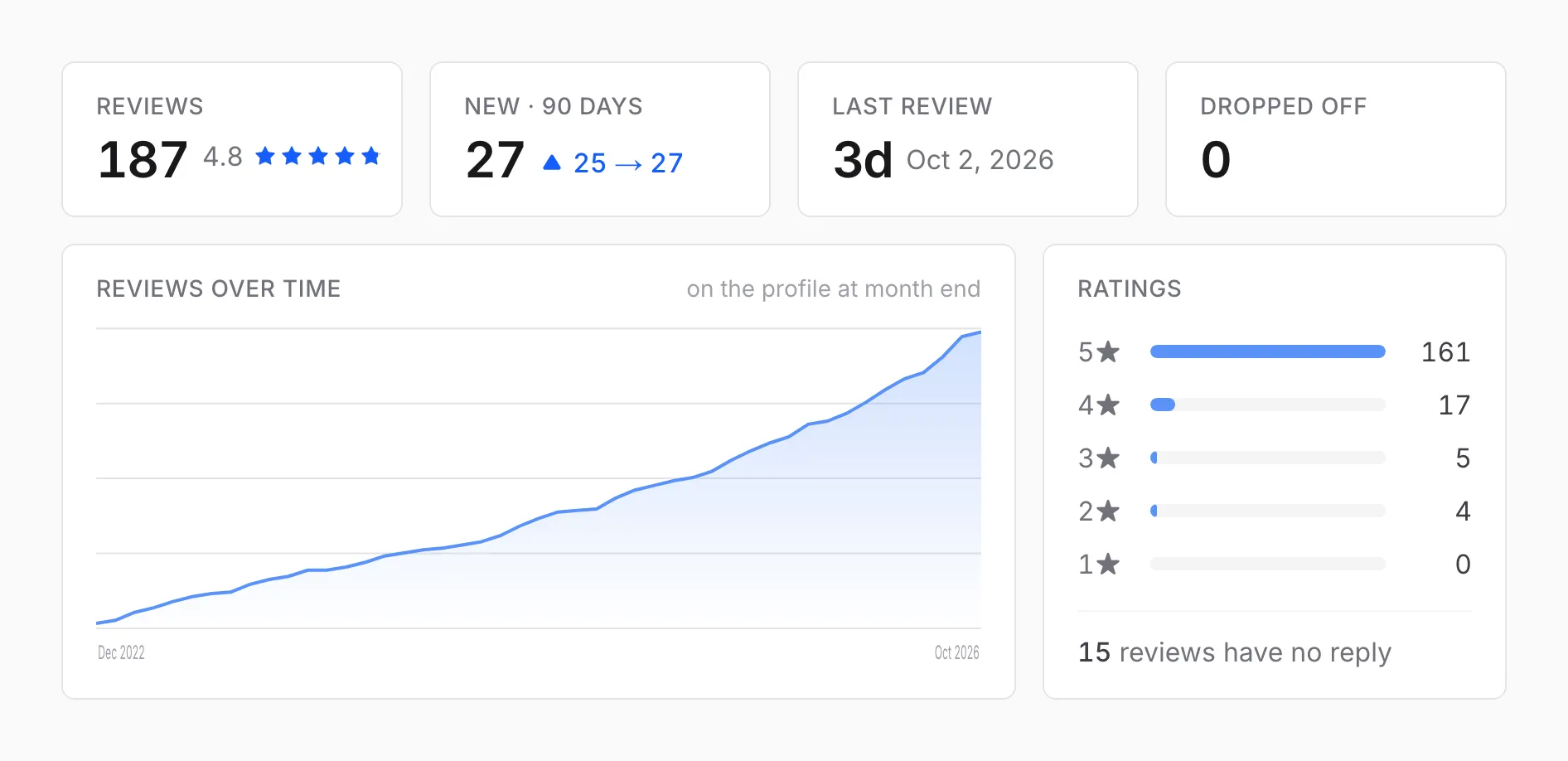Click the five-star rating icons beside 4.8
The height and width of the screenshot is (761, 1568).
click(318, 156)
